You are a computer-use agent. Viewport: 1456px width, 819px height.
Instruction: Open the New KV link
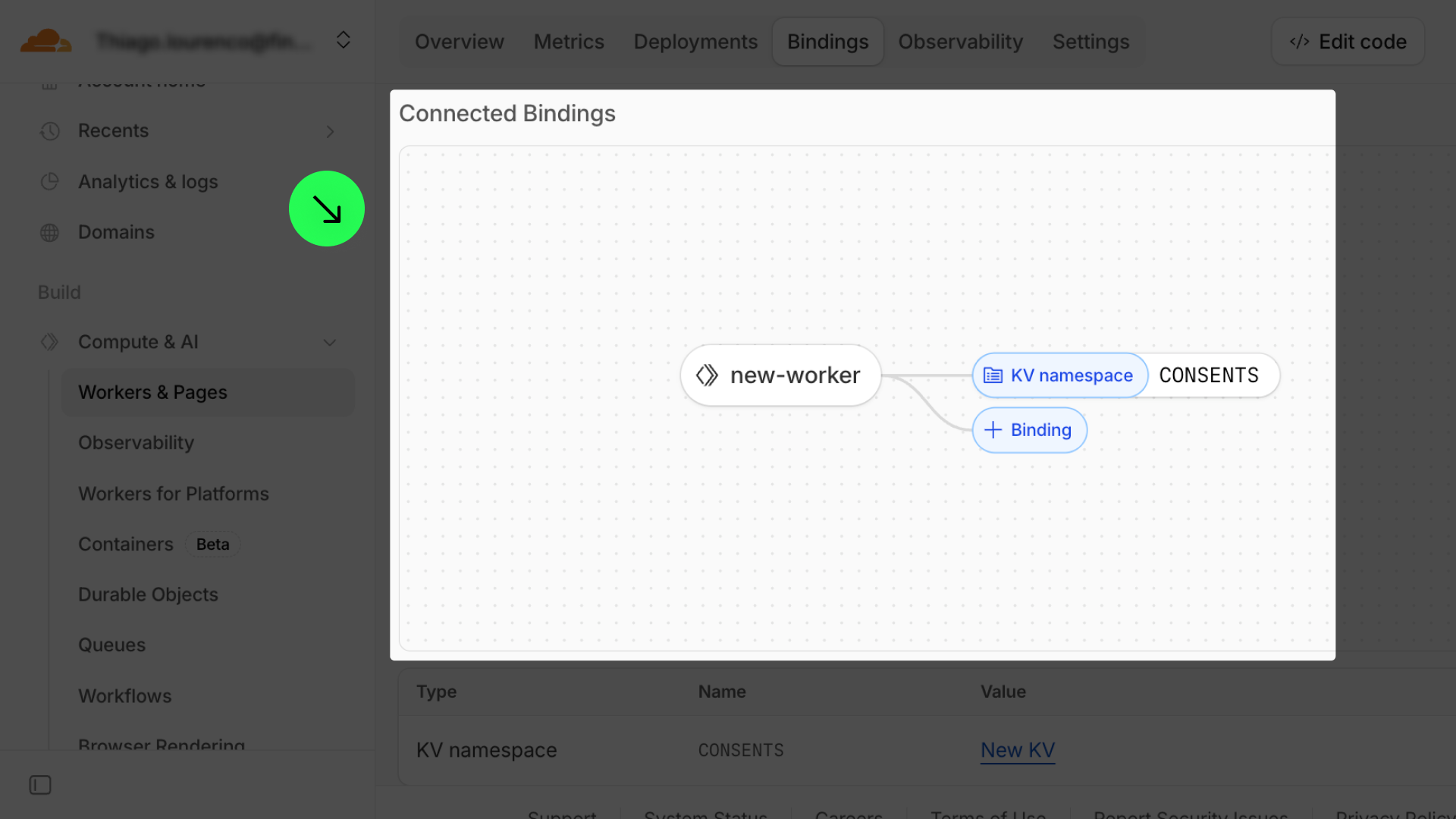(x=1017, y=750)
